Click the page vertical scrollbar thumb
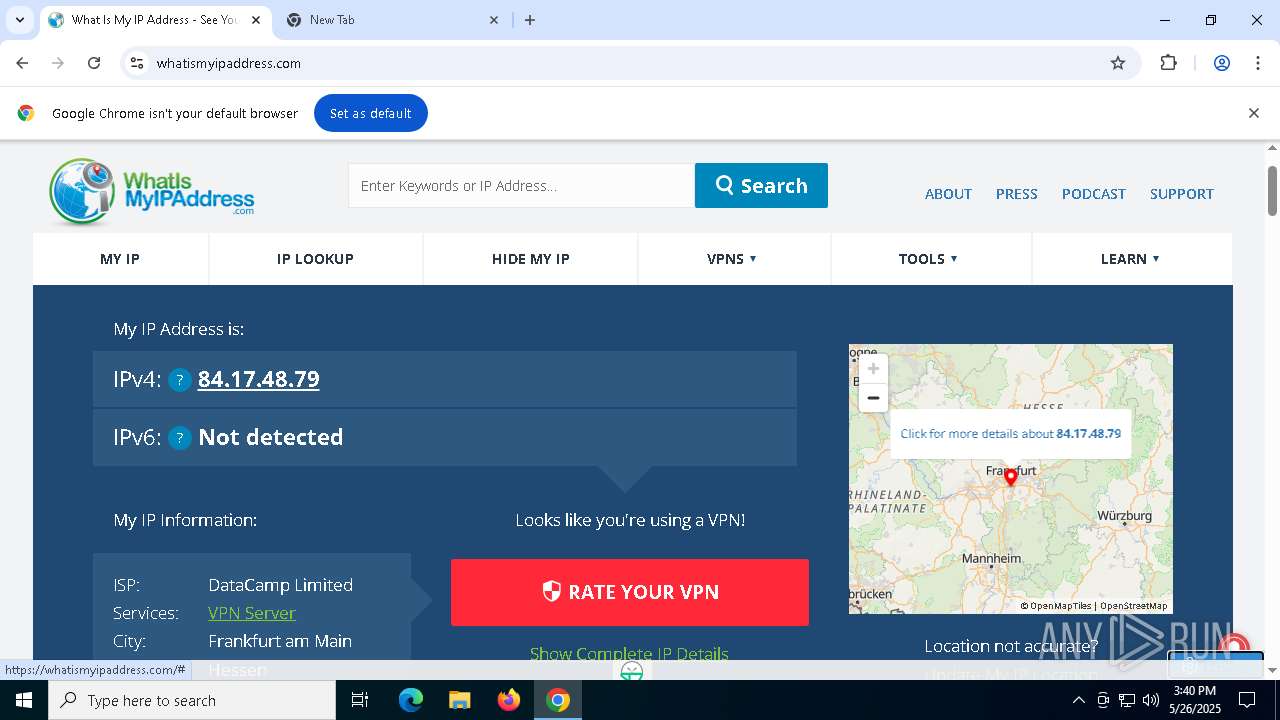This screenshot has height=720, width=1280. pos(1272,190)
